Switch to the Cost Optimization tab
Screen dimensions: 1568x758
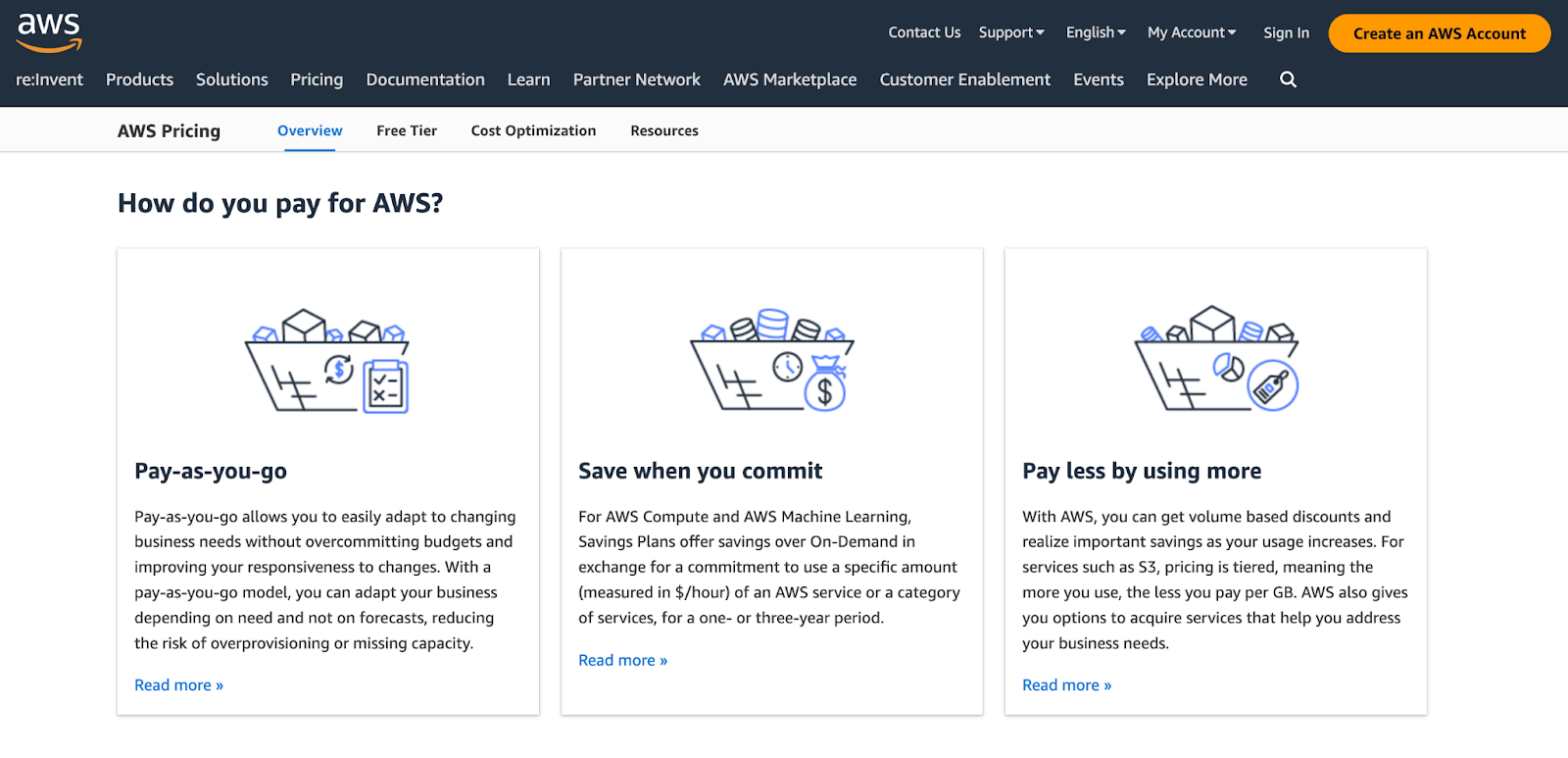point(533,130)
